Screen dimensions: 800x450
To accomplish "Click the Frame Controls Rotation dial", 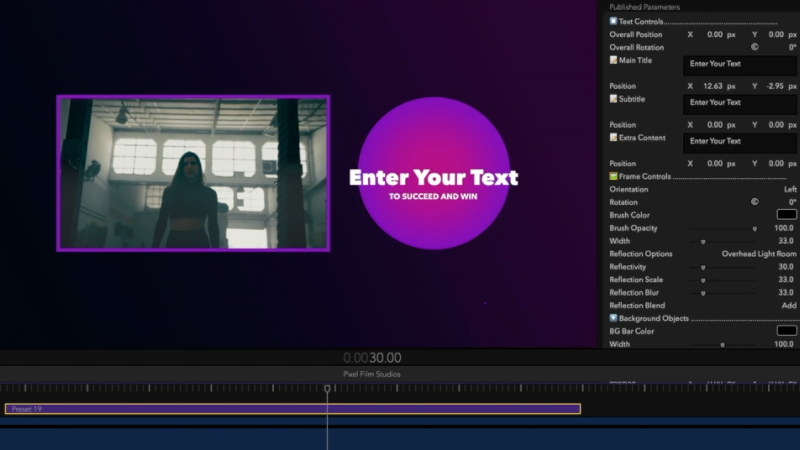I will 755,202.
